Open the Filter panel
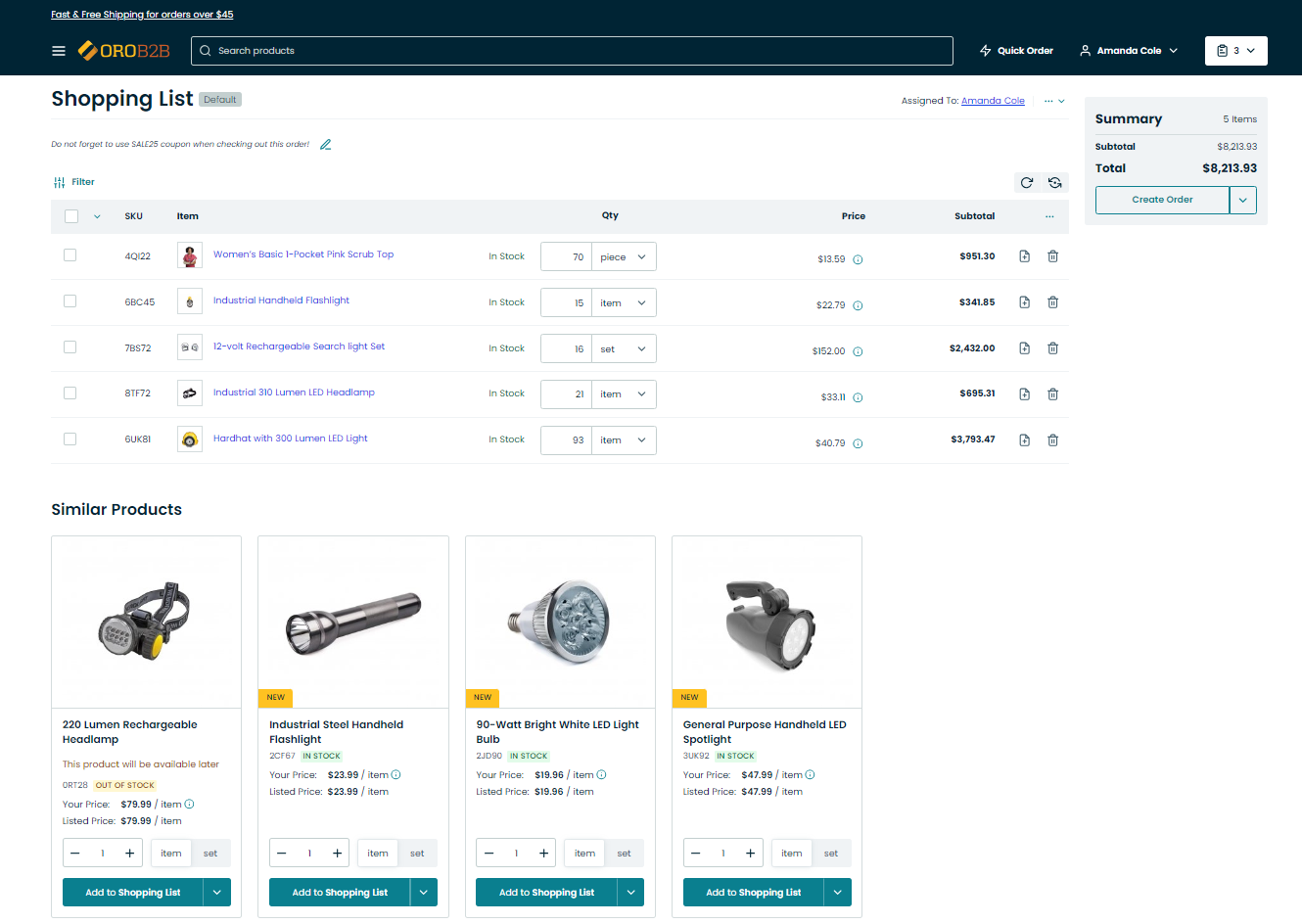This screenshot has width=1302, height=924. [74, 182]
